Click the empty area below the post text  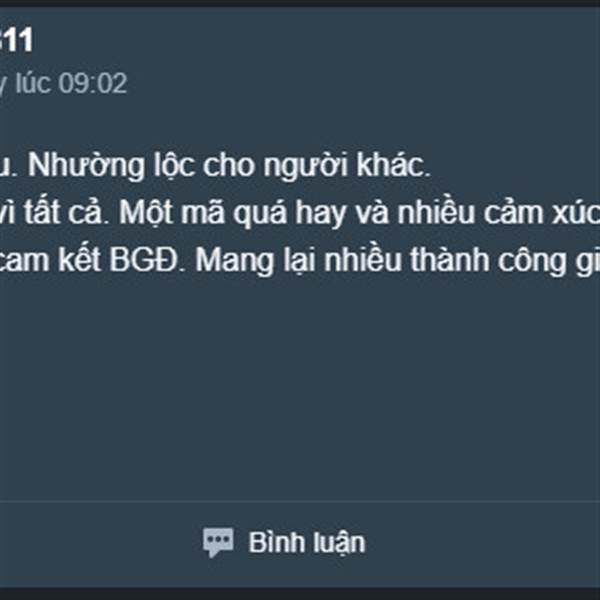pyautogui.click(x=300, y=383)
